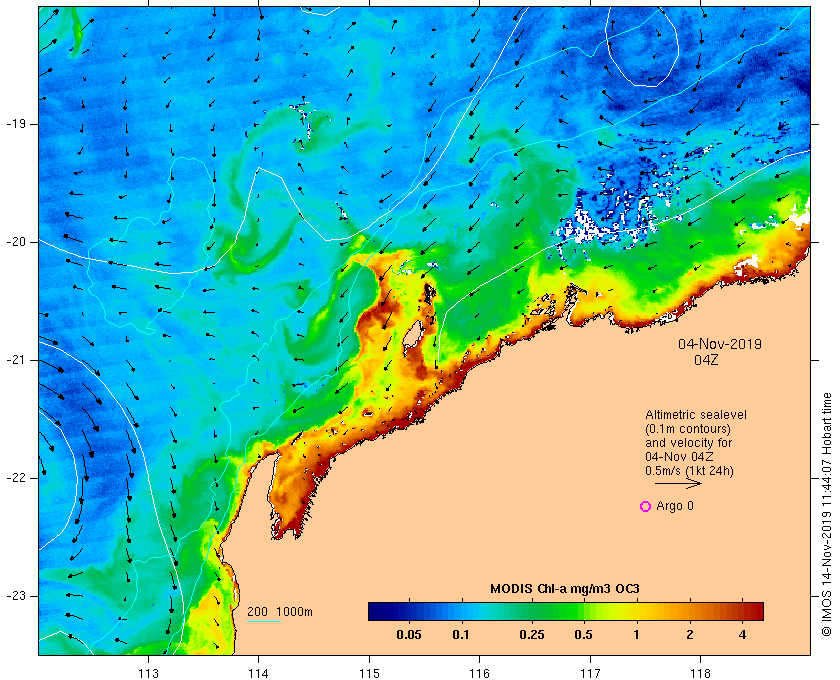Click the 'MODIS Chl-a mg/m3 OC3' title
Viewport: 840px width, 680px height.
click(x=565, y=589)
